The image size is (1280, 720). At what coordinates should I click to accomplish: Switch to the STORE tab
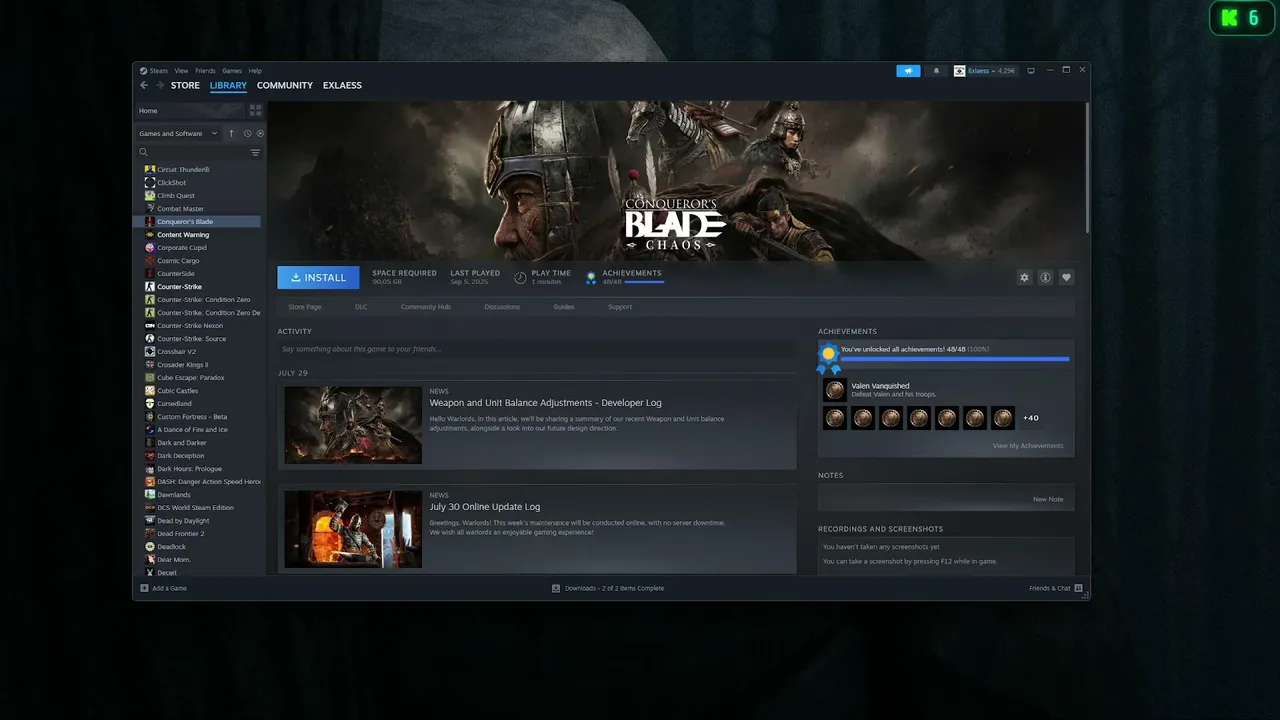click(185, 86)
